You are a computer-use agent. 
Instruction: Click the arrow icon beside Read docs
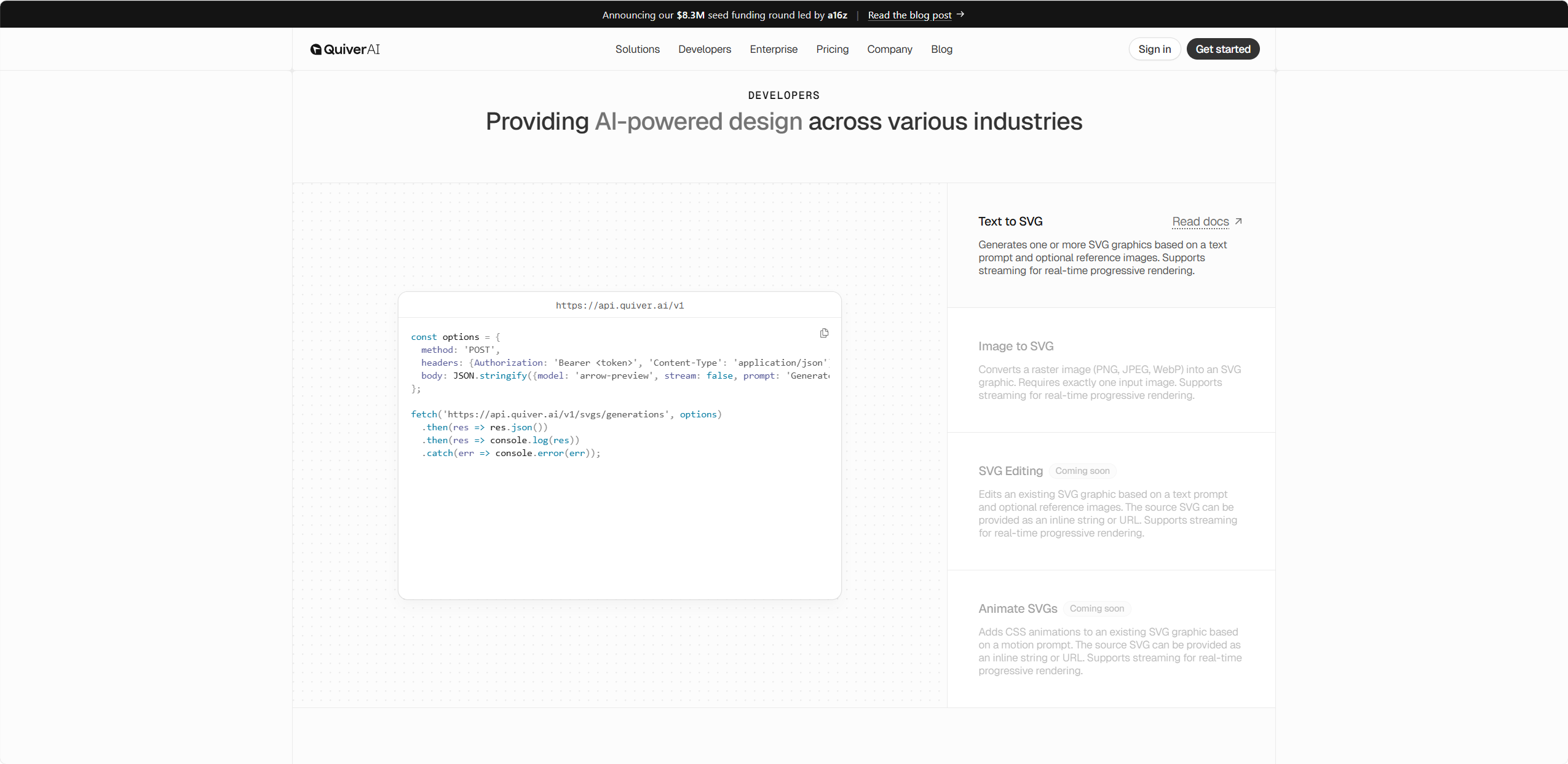(1238, 221)
